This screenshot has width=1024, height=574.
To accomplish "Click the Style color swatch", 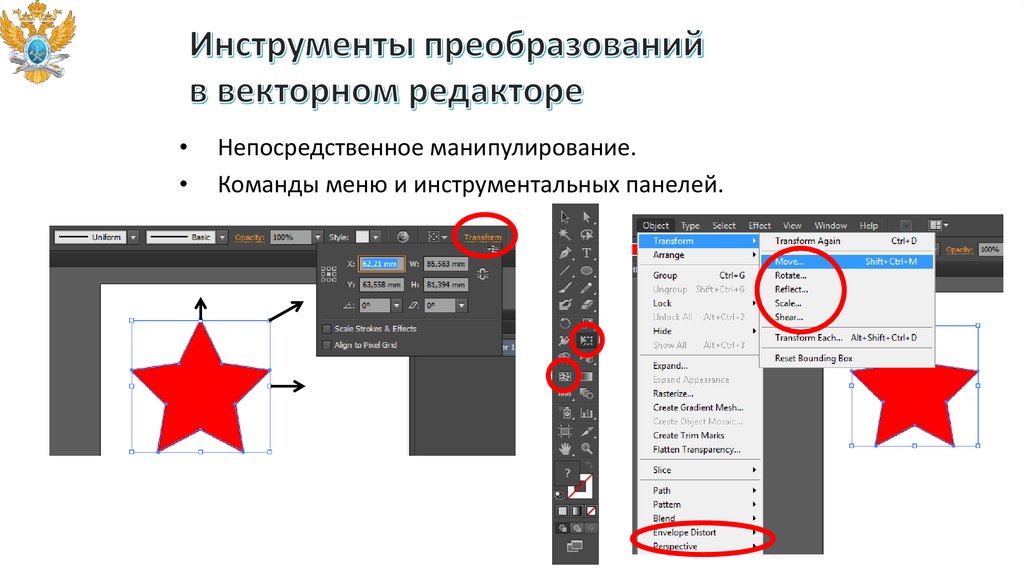I will [x=362, y=237].
